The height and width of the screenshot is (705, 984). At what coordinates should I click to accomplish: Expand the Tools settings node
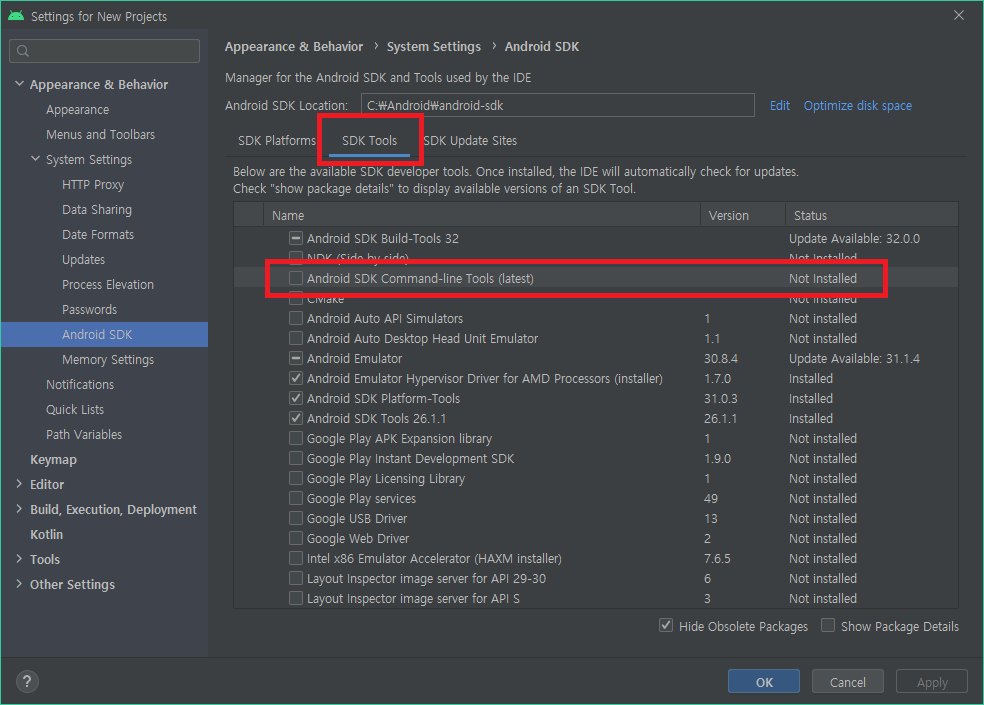click(x=19, y=559)
